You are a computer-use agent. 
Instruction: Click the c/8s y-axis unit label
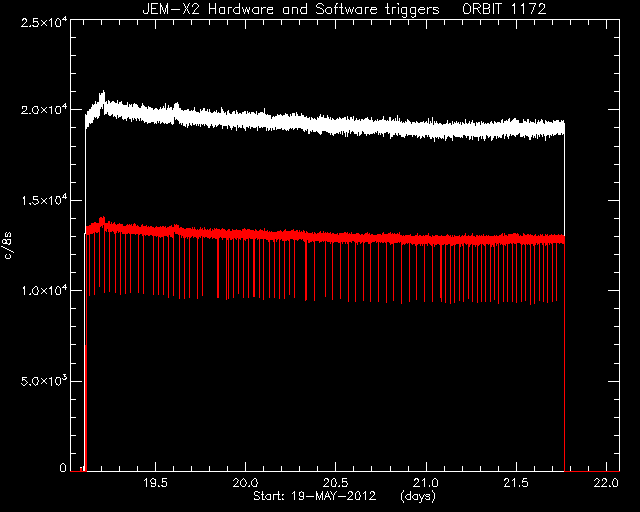pos(8,246)
